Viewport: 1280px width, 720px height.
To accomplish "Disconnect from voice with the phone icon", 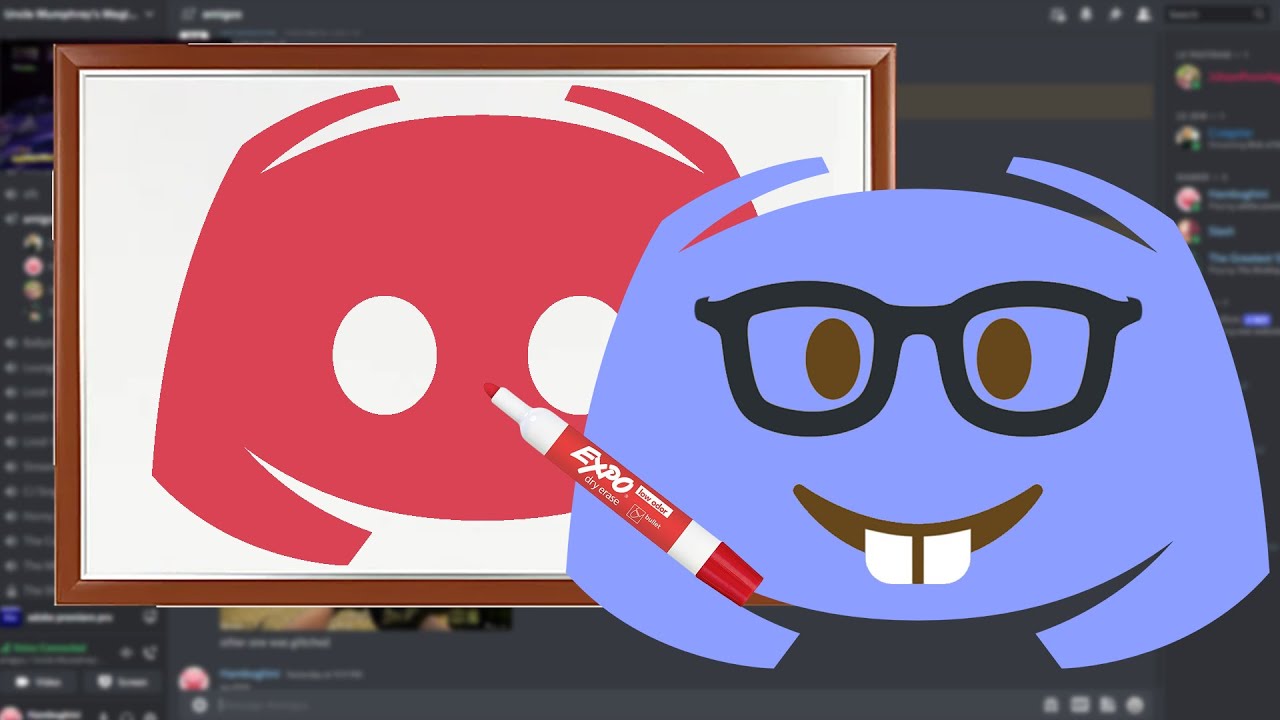I will (149, 653).
